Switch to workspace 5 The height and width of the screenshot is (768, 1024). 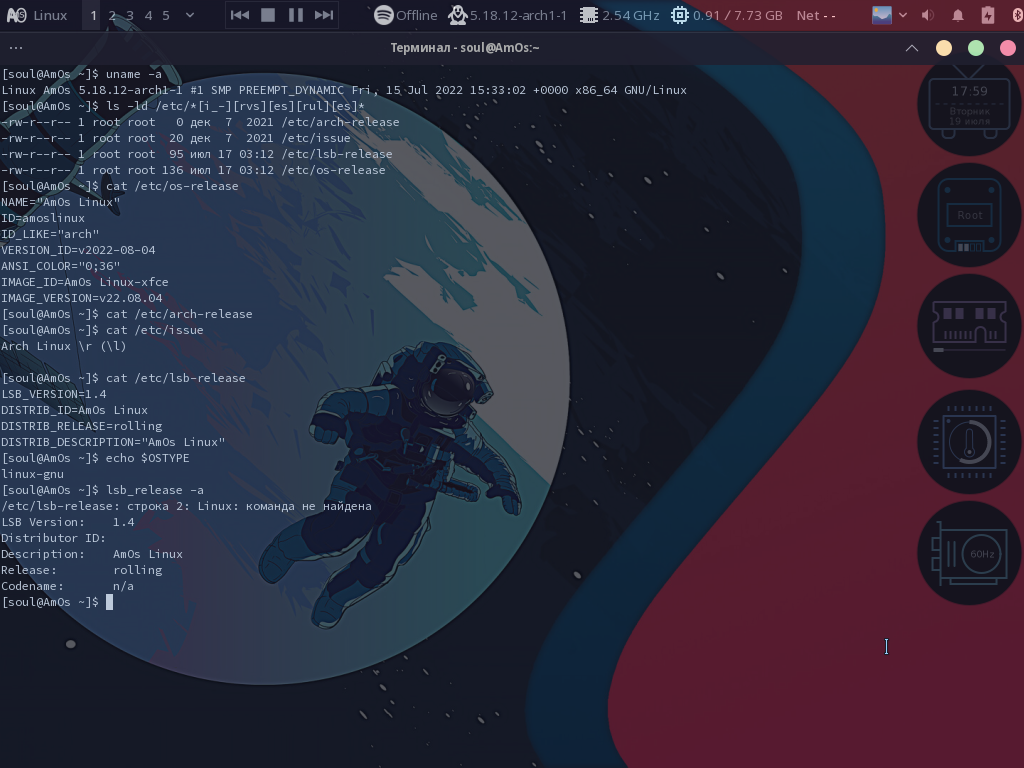(166, 15)
